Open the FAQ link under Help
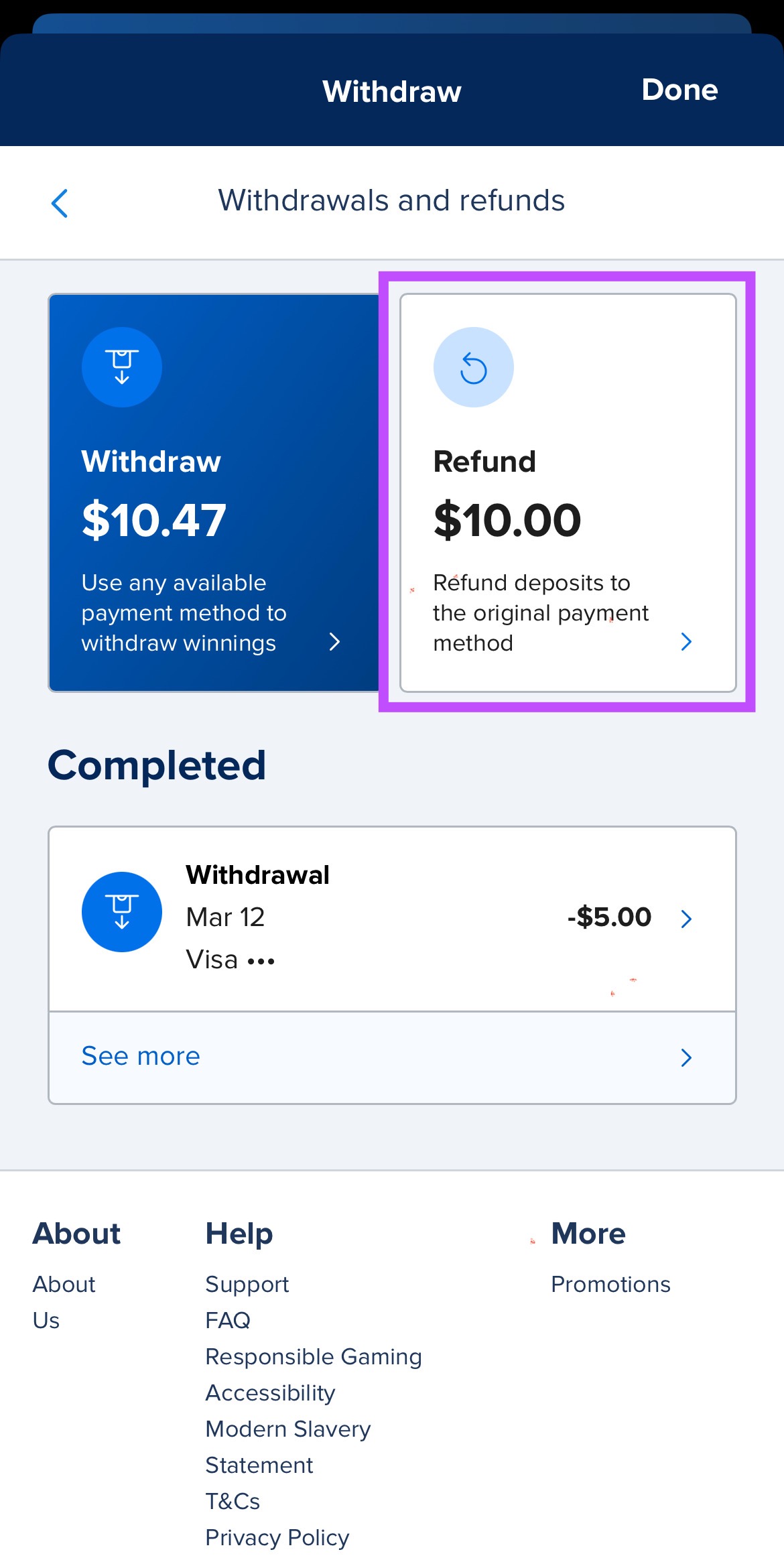This screenshot has width=784, height=1562. point(228,1321)
